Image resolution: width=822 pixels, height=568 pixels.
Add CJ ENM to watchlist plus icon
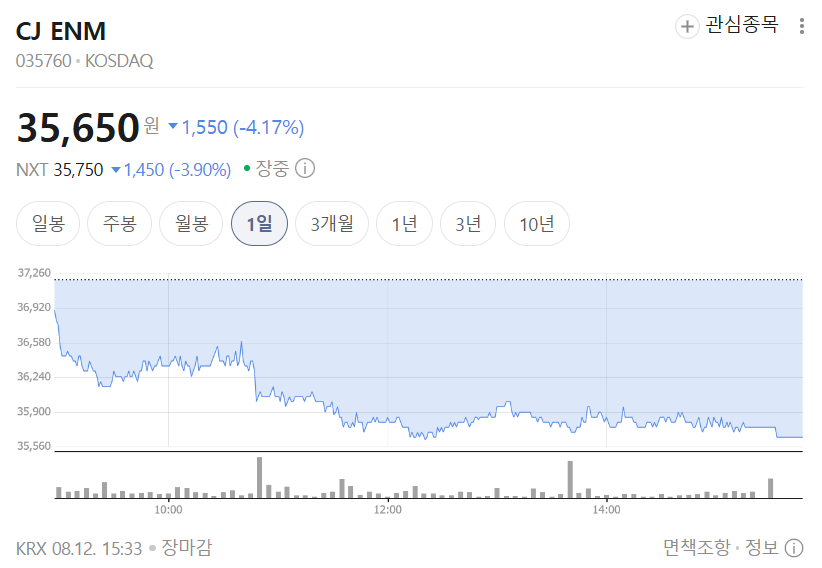point(687,27)
